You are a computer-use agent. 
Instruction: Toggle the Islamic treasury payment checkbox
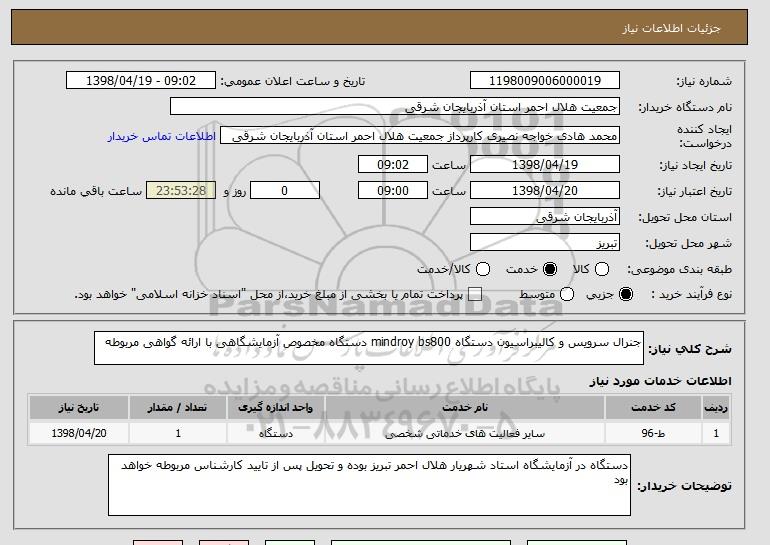click(474, 294)
